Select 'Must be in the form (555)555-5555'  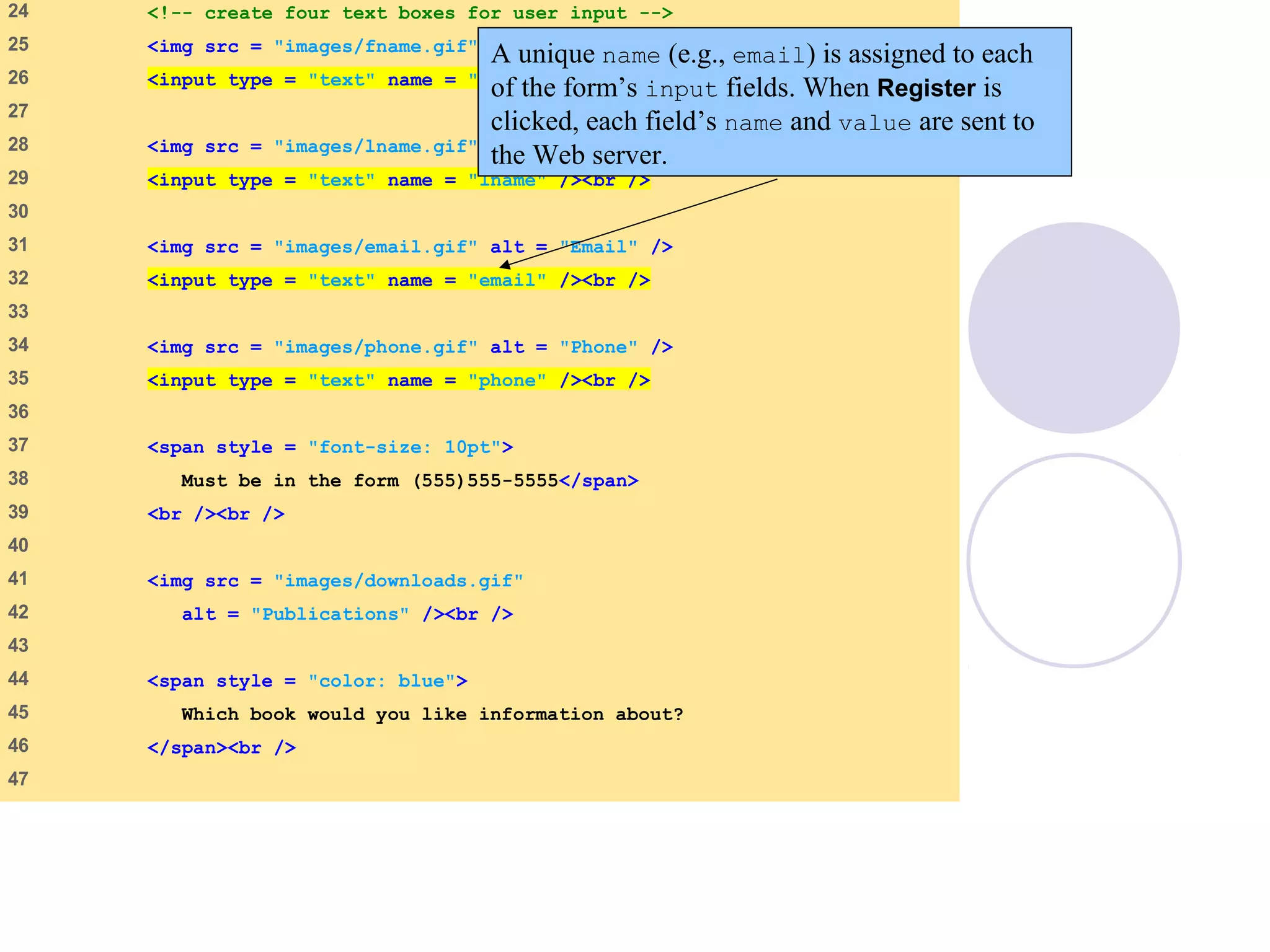click(370, 481)
